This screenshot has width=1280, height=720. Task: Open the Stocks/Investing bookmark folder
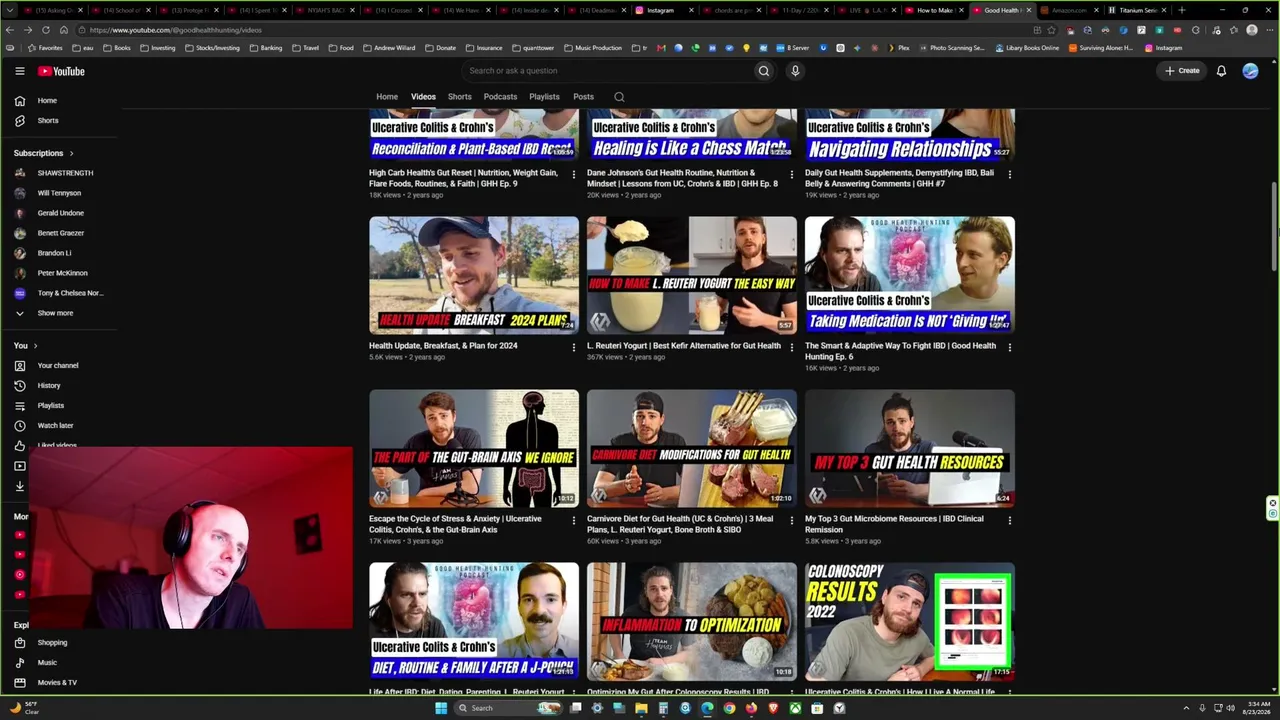(x=212, y=48)
